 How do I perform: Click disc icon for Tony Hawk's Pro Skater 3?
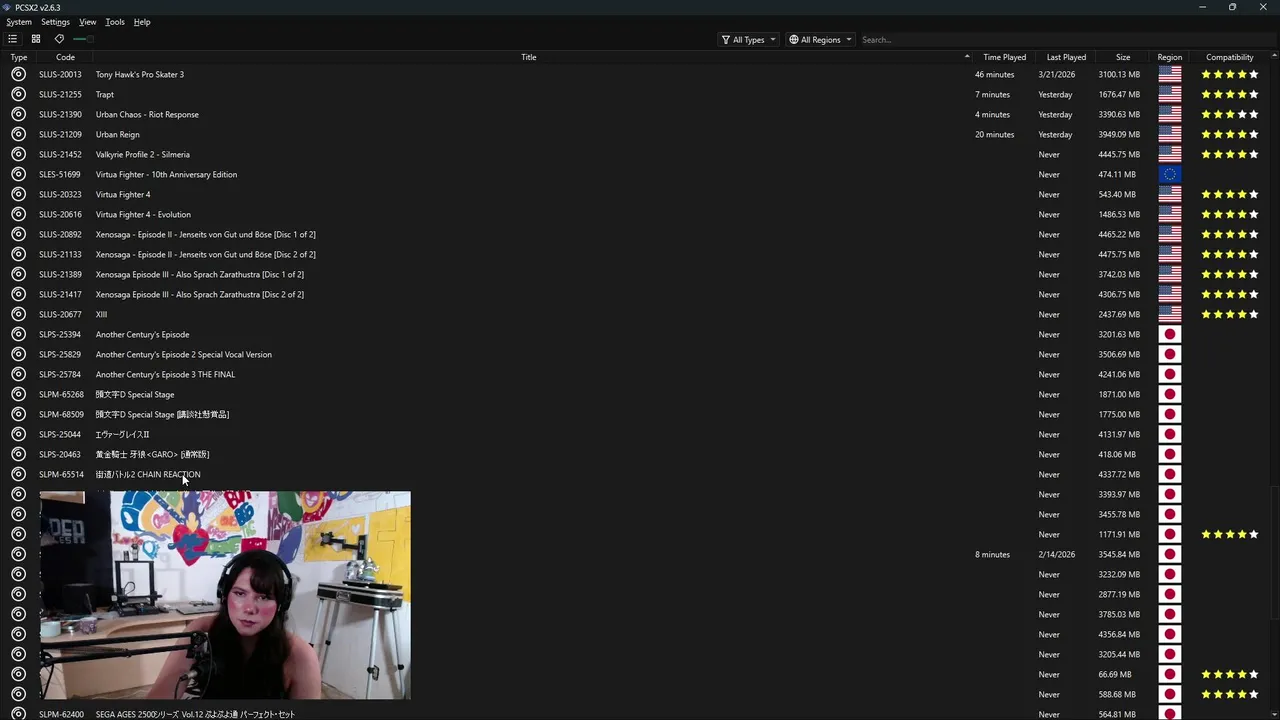point(18,74)
